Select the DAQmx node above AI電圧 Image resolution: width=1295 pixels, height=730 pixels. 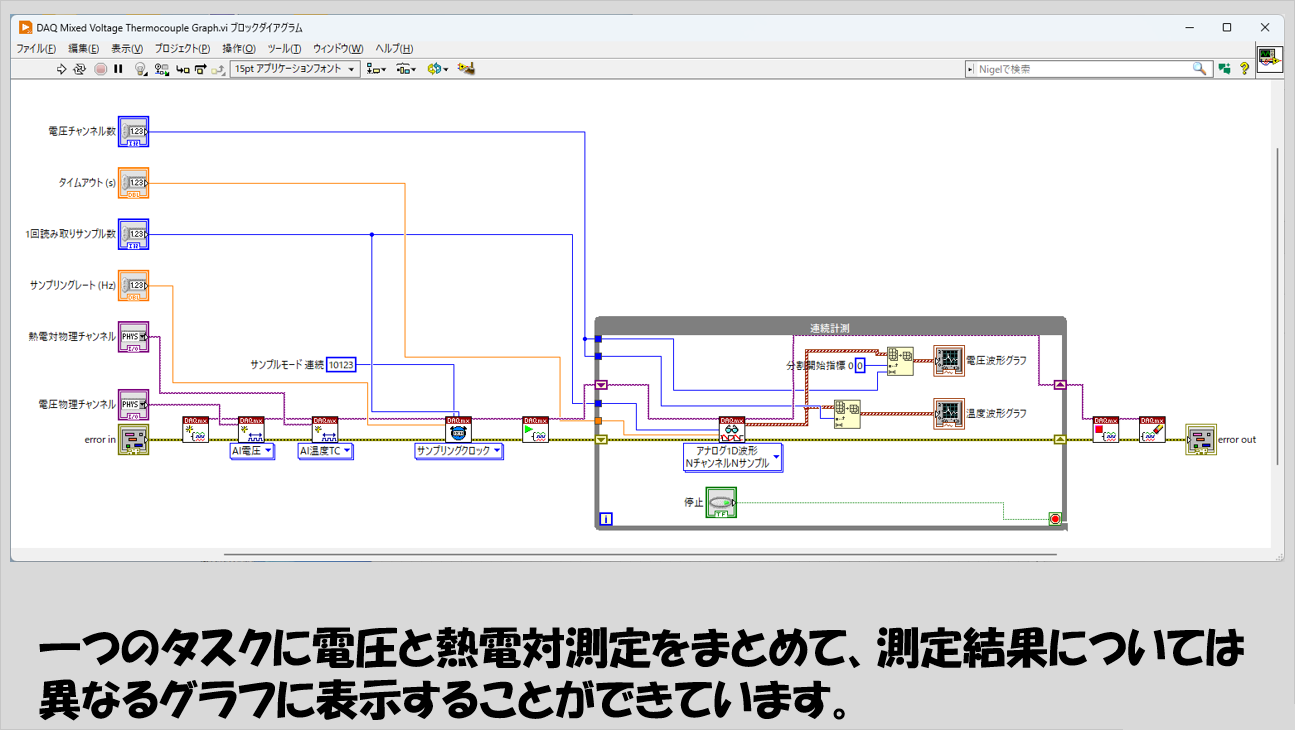click(x=251, y=430)
